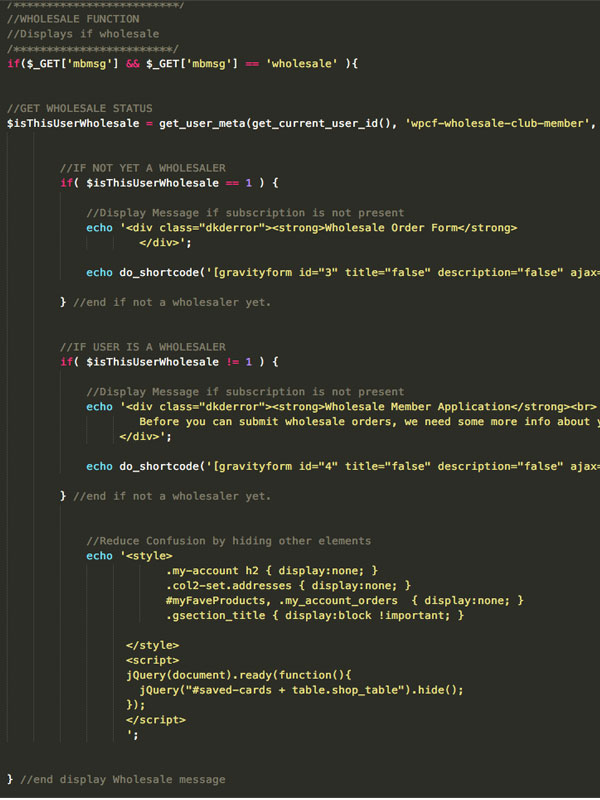Image resolution: width=600 pixels, height=800 pixels.
Task: Click the echo '<style> line
Action: tap(129, 556)
